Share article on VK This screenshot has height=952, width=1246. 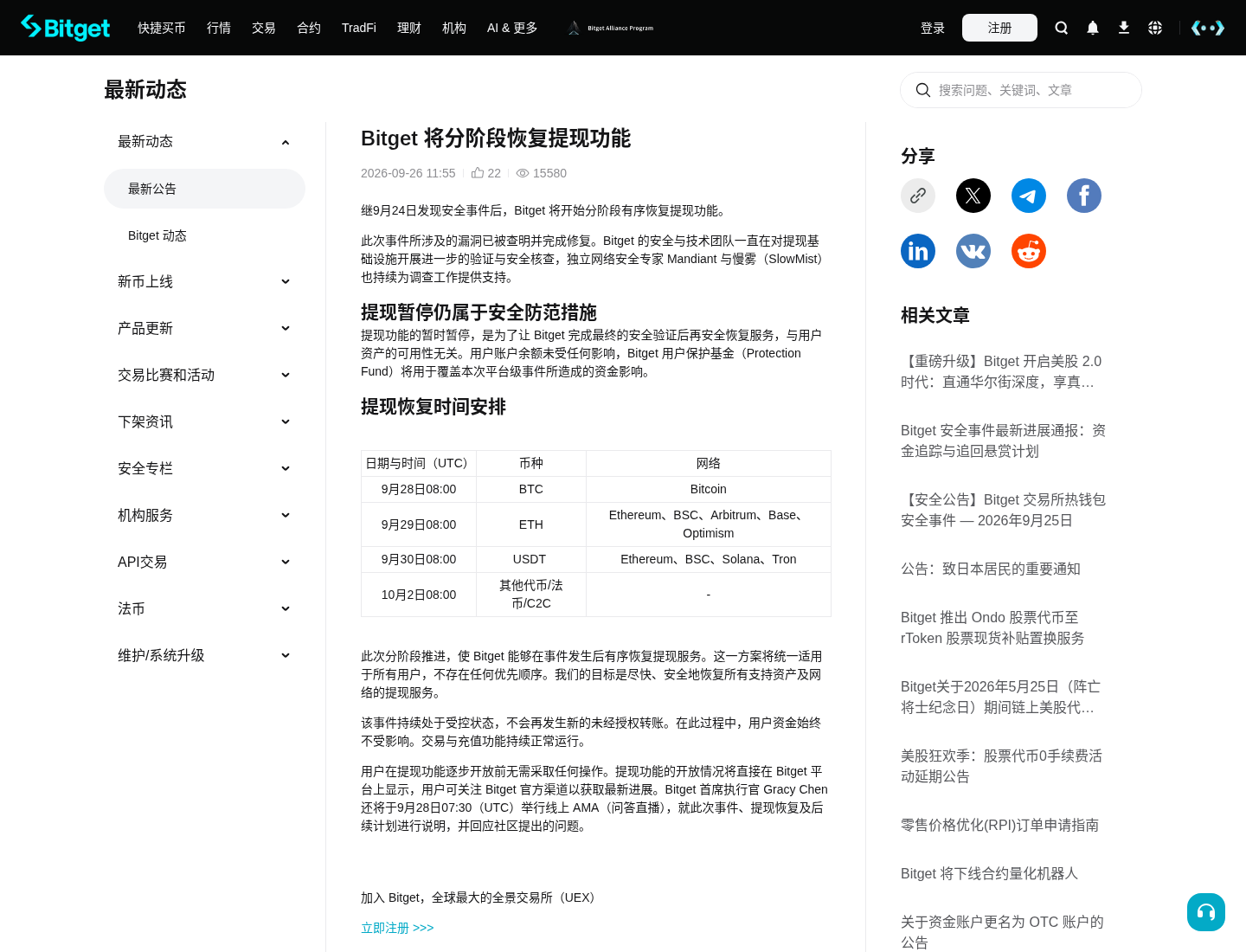pyautogui.click(x=973, y=251)
